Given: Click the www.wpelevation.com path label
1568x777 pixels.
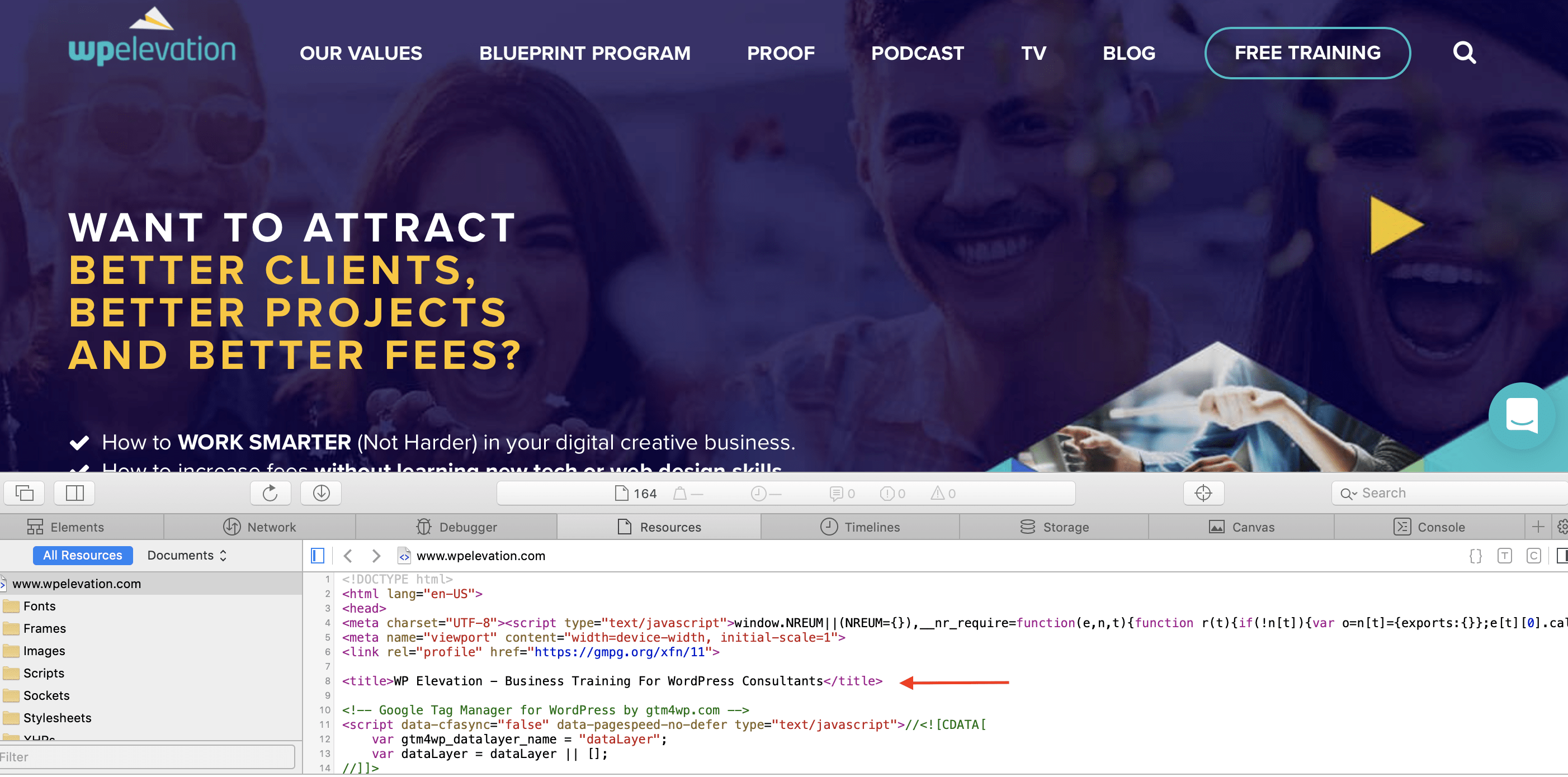Looking at the screenshot, I should pyautogui.click(x=480, y=556).
